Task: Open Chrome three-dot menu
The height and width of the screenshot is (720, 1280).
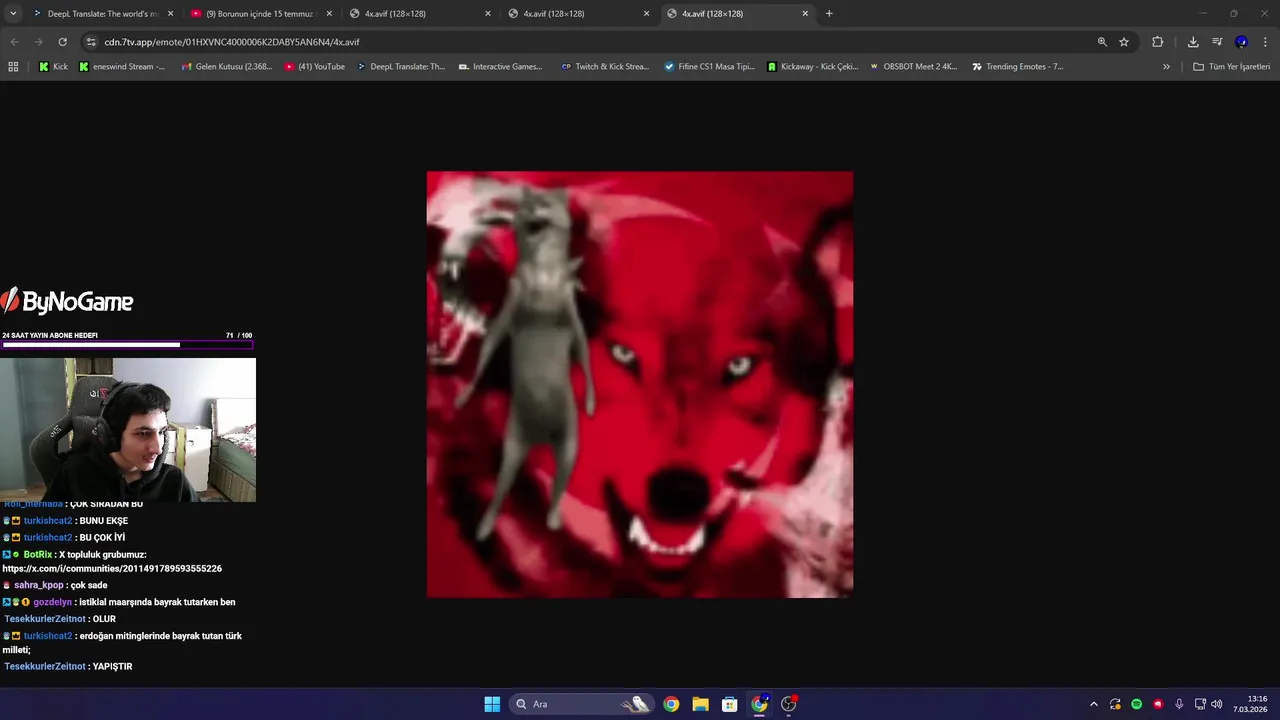Action: [1265, 42]
